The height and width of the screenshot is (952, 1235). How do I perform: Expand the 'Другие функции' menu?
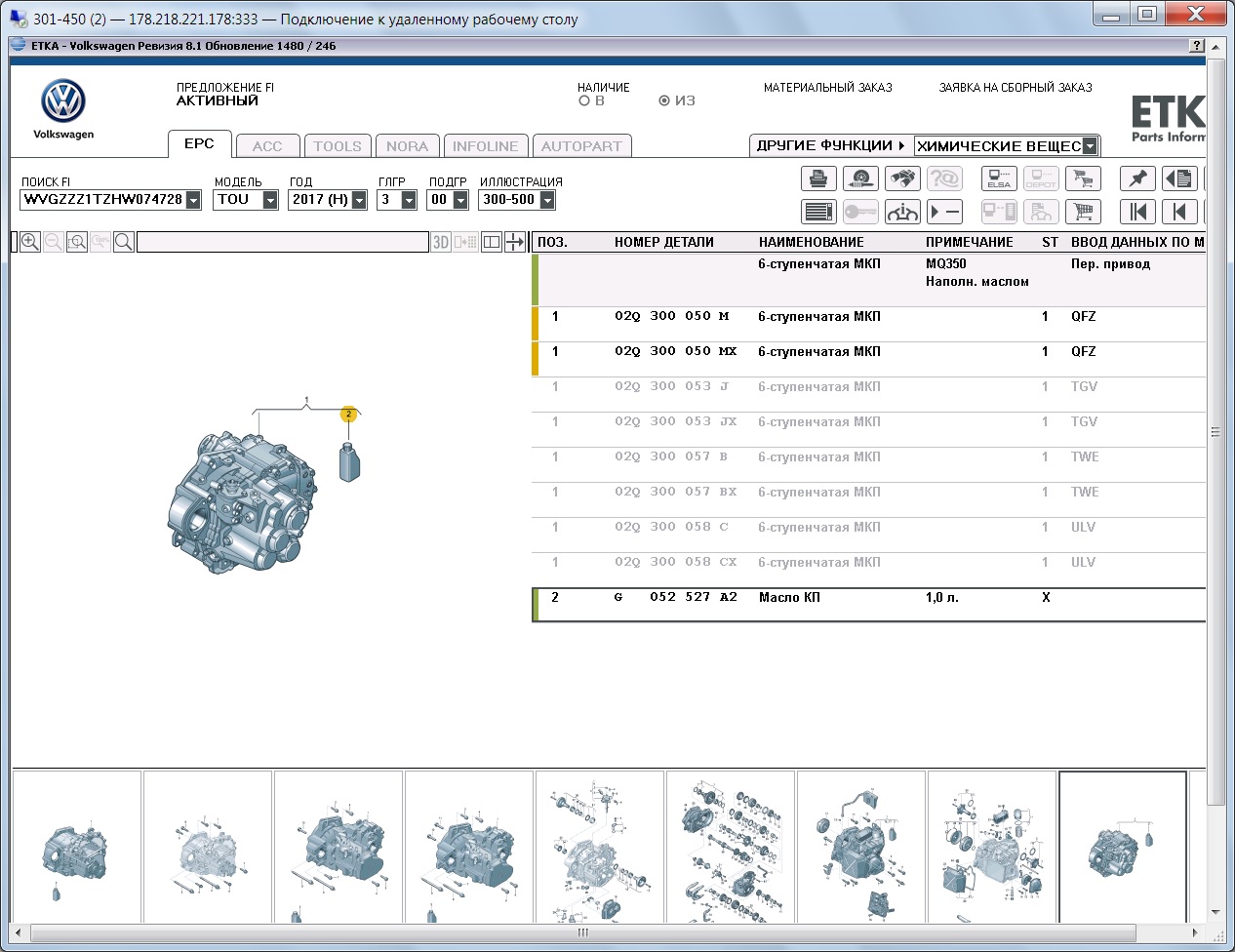(x=831, y=145)
